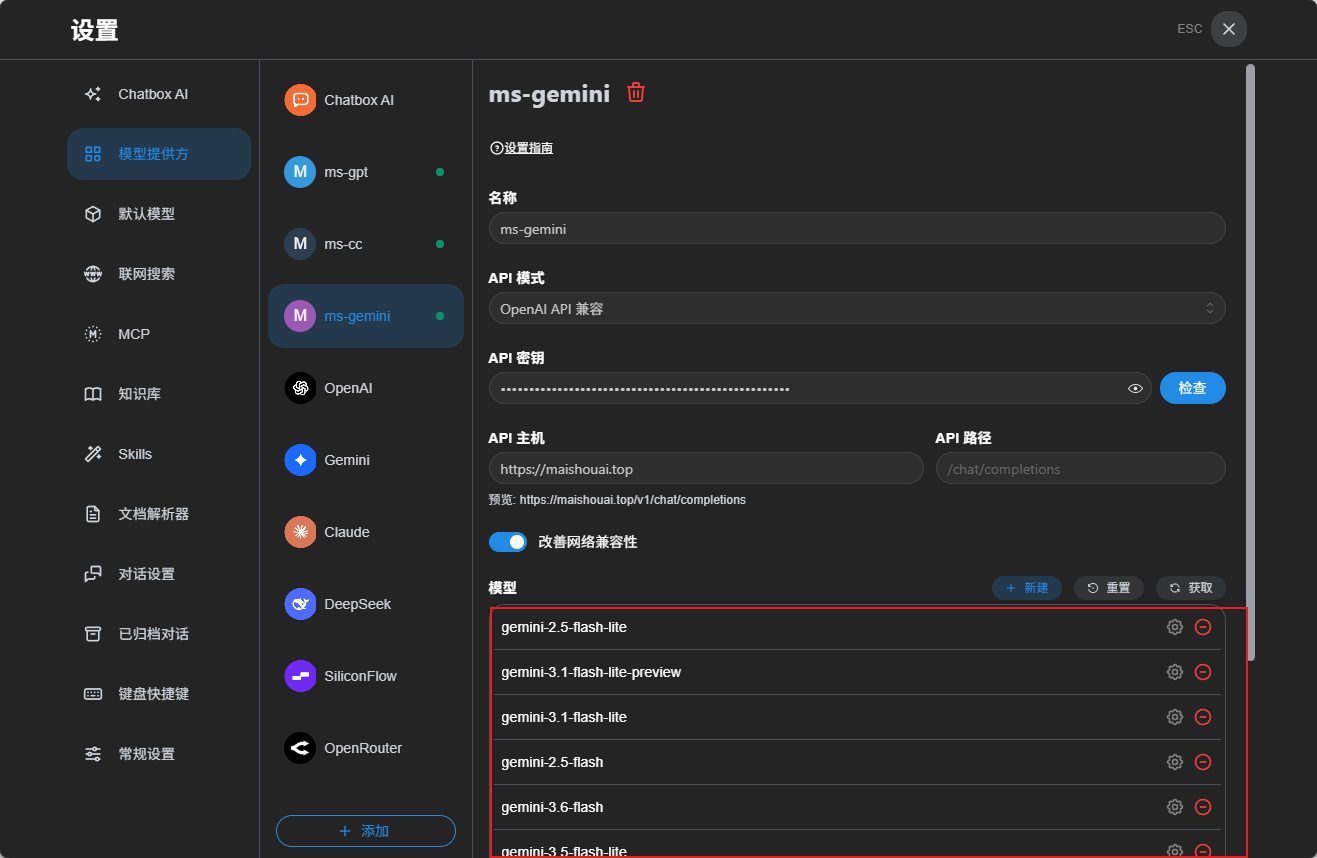Open settings gear for gemini-2.5-flash-lite
This screenshot has height=858, width=1317.
1175,627
